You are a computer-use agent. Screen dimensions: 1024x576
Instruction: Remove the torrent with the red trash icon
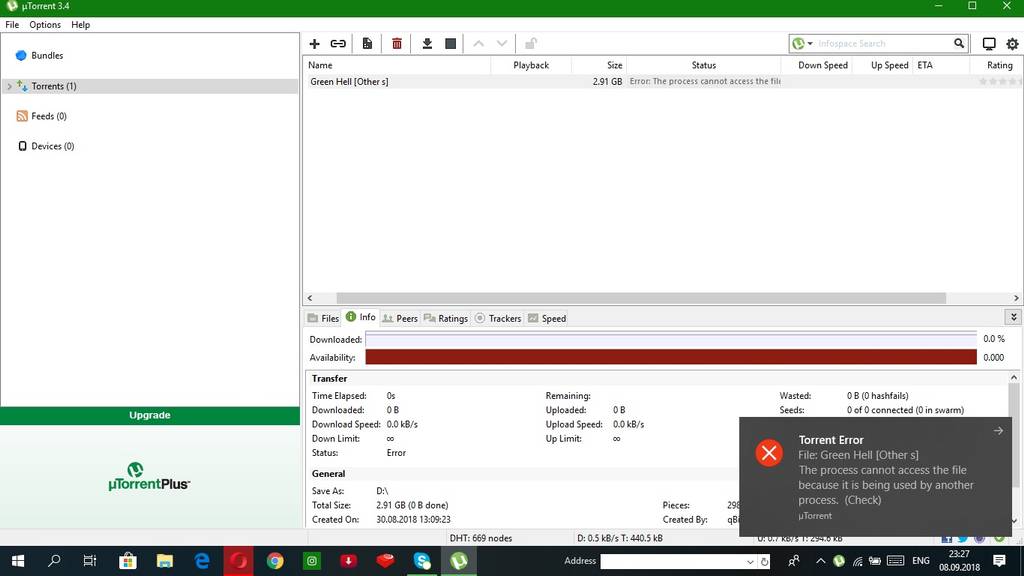pyautogui.click(x=396, y=44)
